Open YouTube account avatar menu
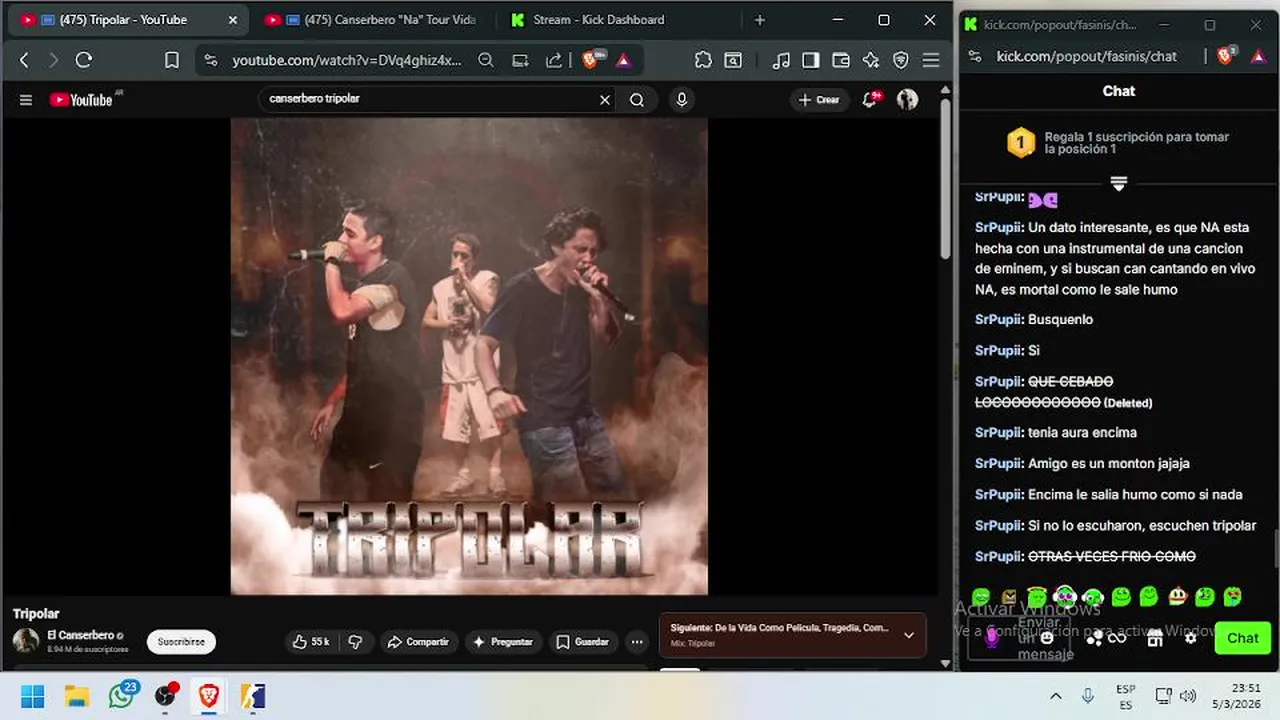The width and height of the screenshot is (1280, 720). (x=907, y=99)
